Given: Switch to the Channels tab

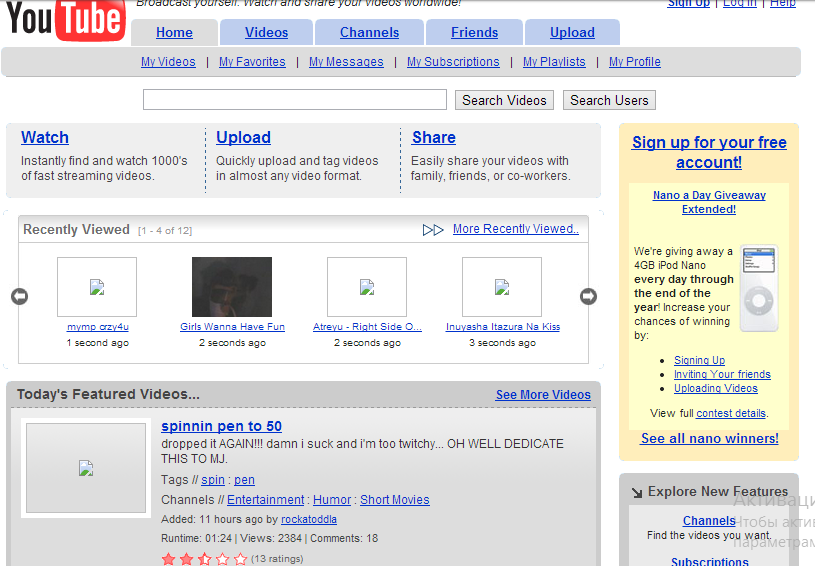Looking at the screenshot, I should (x=370, y=32).
